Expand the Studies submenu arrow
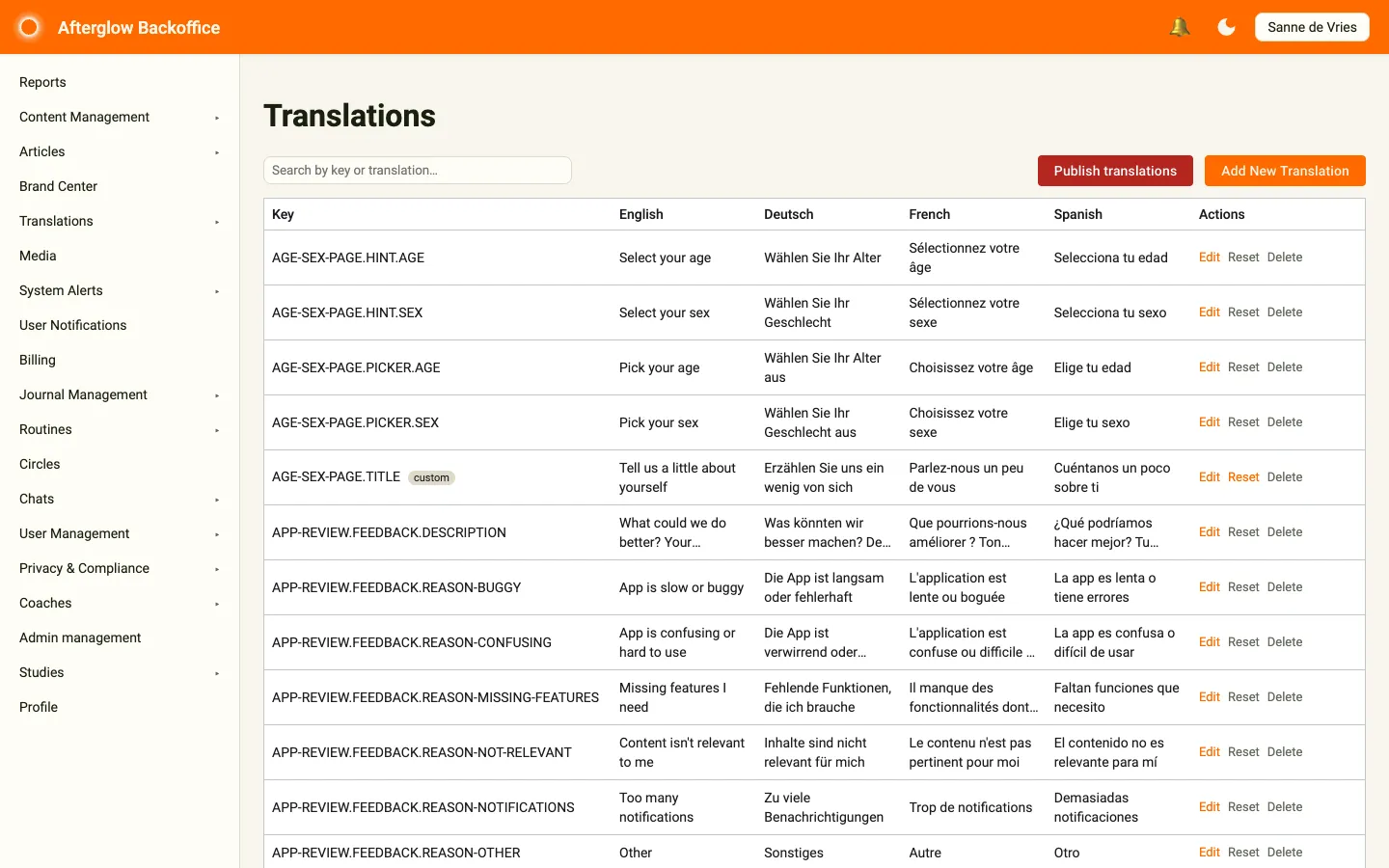This screenshot has height=868, width=1389. pyautogui.click(x=217, y=673)
